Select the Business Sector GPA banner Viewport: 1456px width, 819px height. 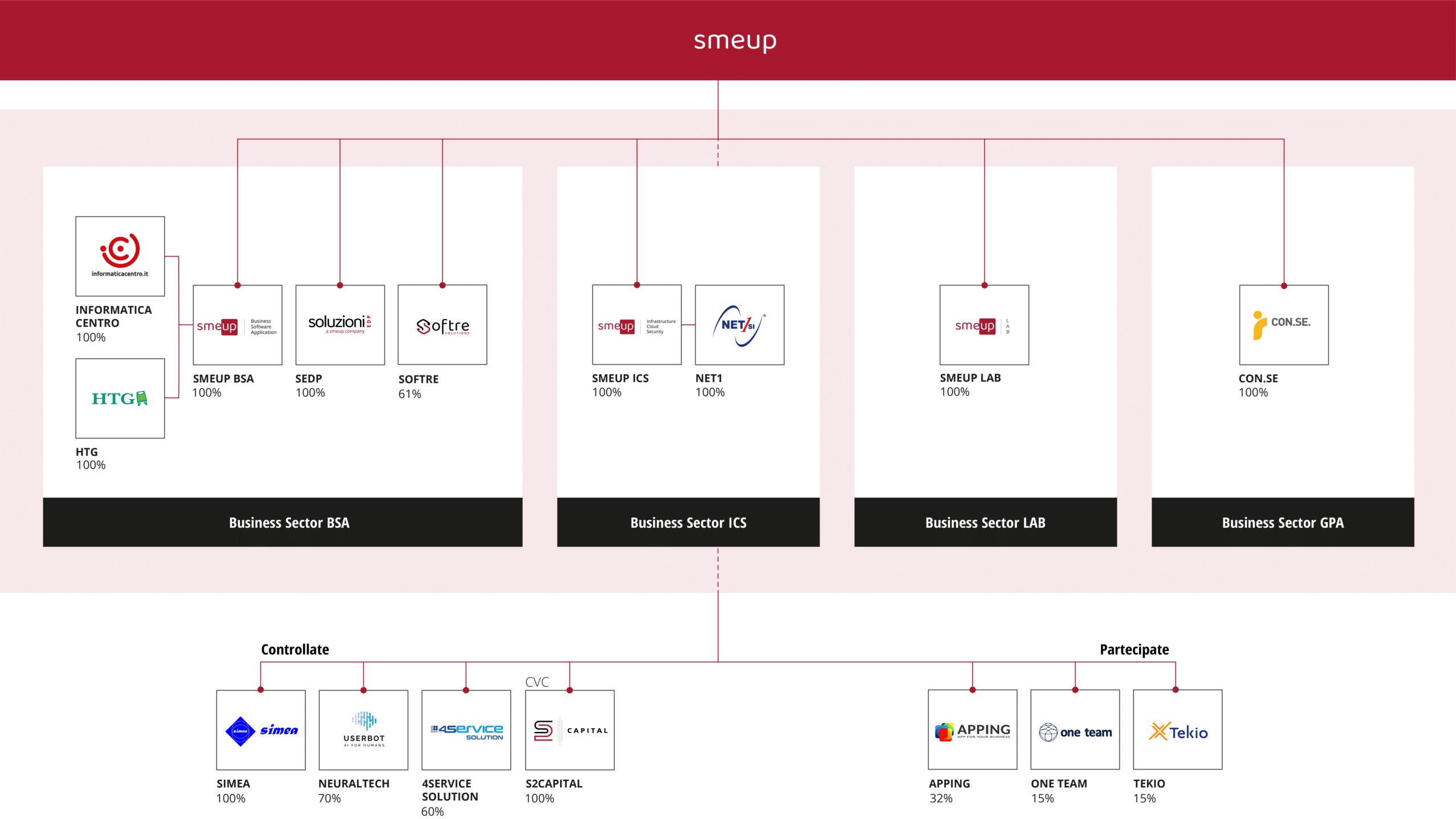coord(1283,522)
